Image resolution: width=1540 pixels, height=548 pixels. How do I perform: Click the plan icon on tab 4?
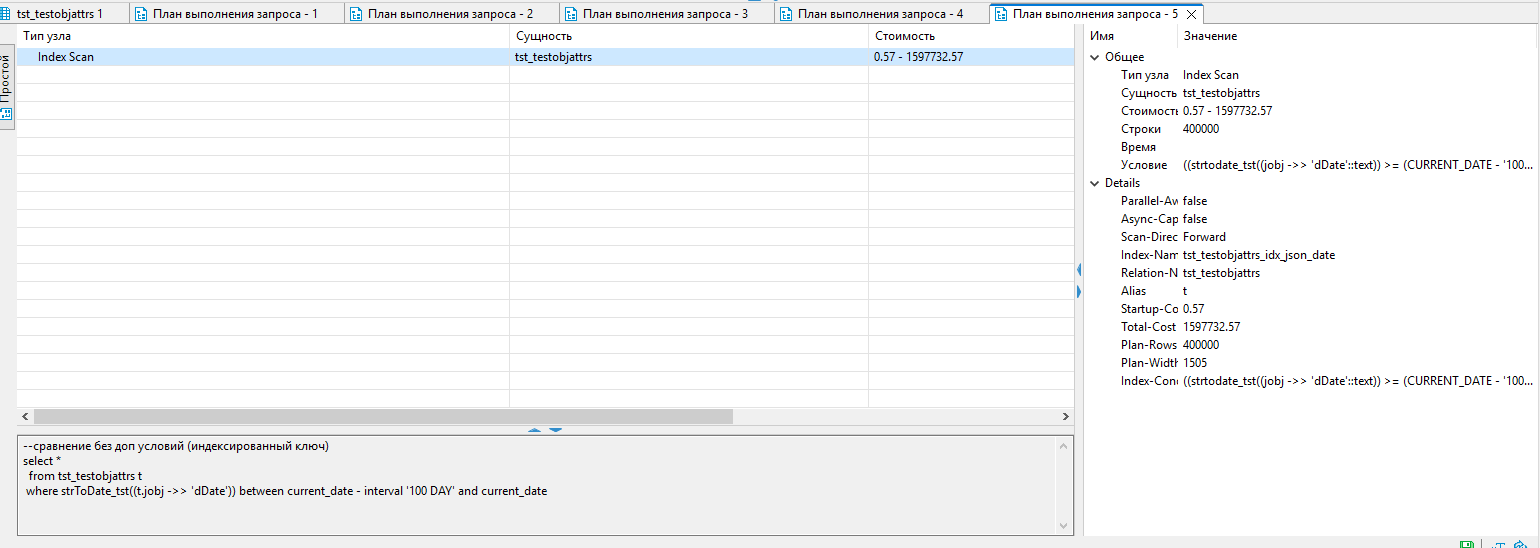(x=786, y=14)
